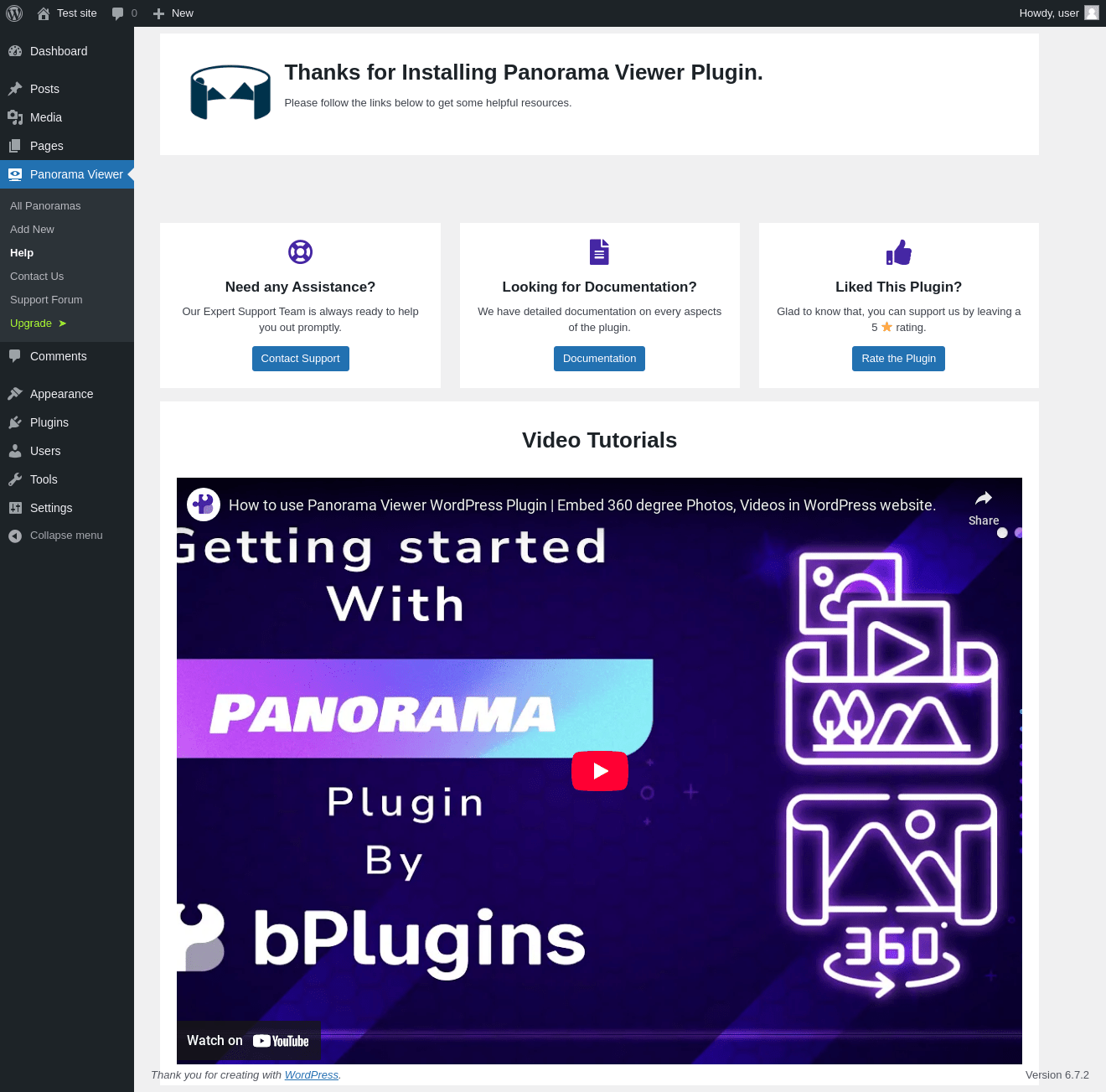Click the Appearance brush icon

point(15,394)
